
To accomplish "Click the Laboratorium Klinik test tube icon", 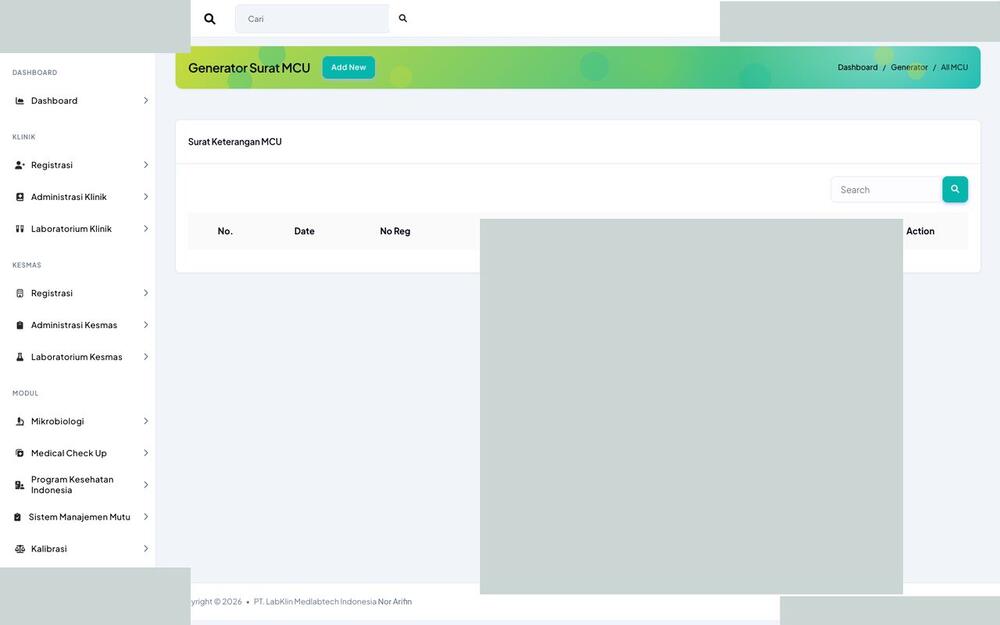I will coord(20,229).
